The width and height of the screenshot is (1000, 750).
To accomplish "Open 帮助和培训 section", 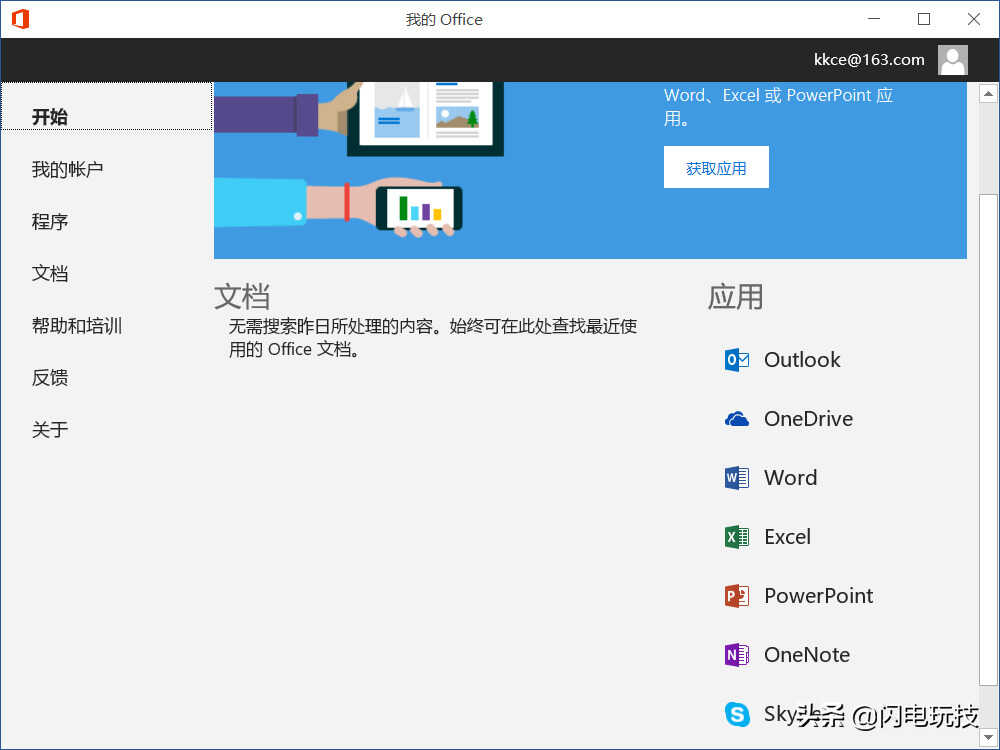I will point(77,326).
